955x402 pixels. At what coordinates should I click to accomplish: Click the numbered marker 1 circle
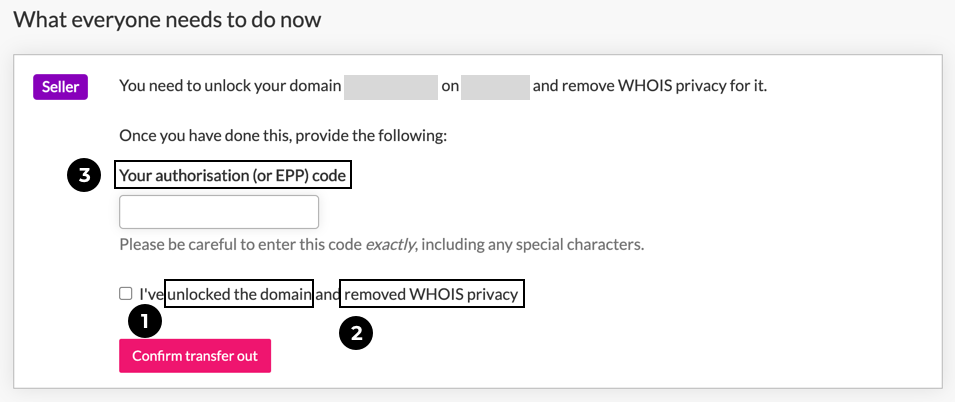pyautogui.click(x=145, y=322)
